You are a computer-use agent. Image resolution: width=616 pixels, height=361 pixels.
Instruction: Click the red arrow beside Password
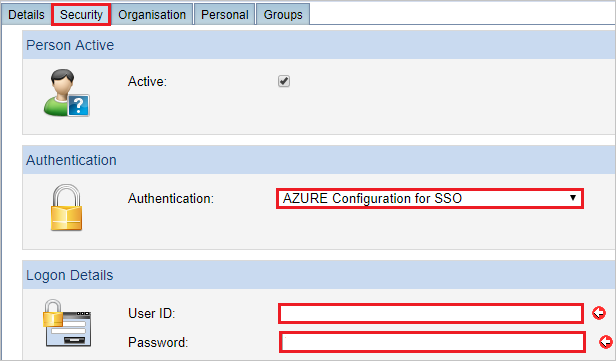(x=606, y=342)
